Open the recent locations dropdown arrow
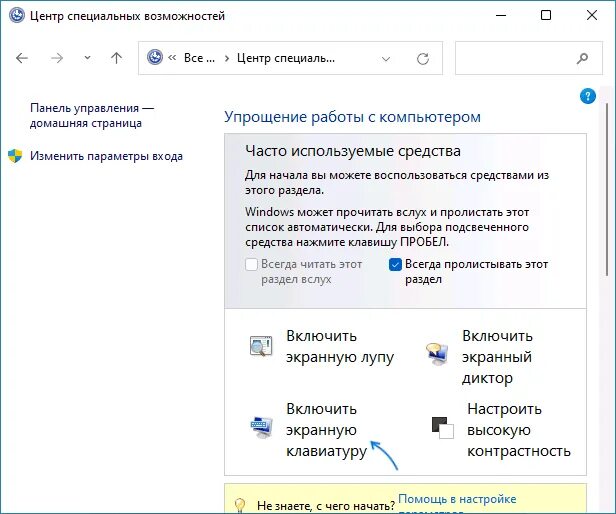 pos(87,58)
